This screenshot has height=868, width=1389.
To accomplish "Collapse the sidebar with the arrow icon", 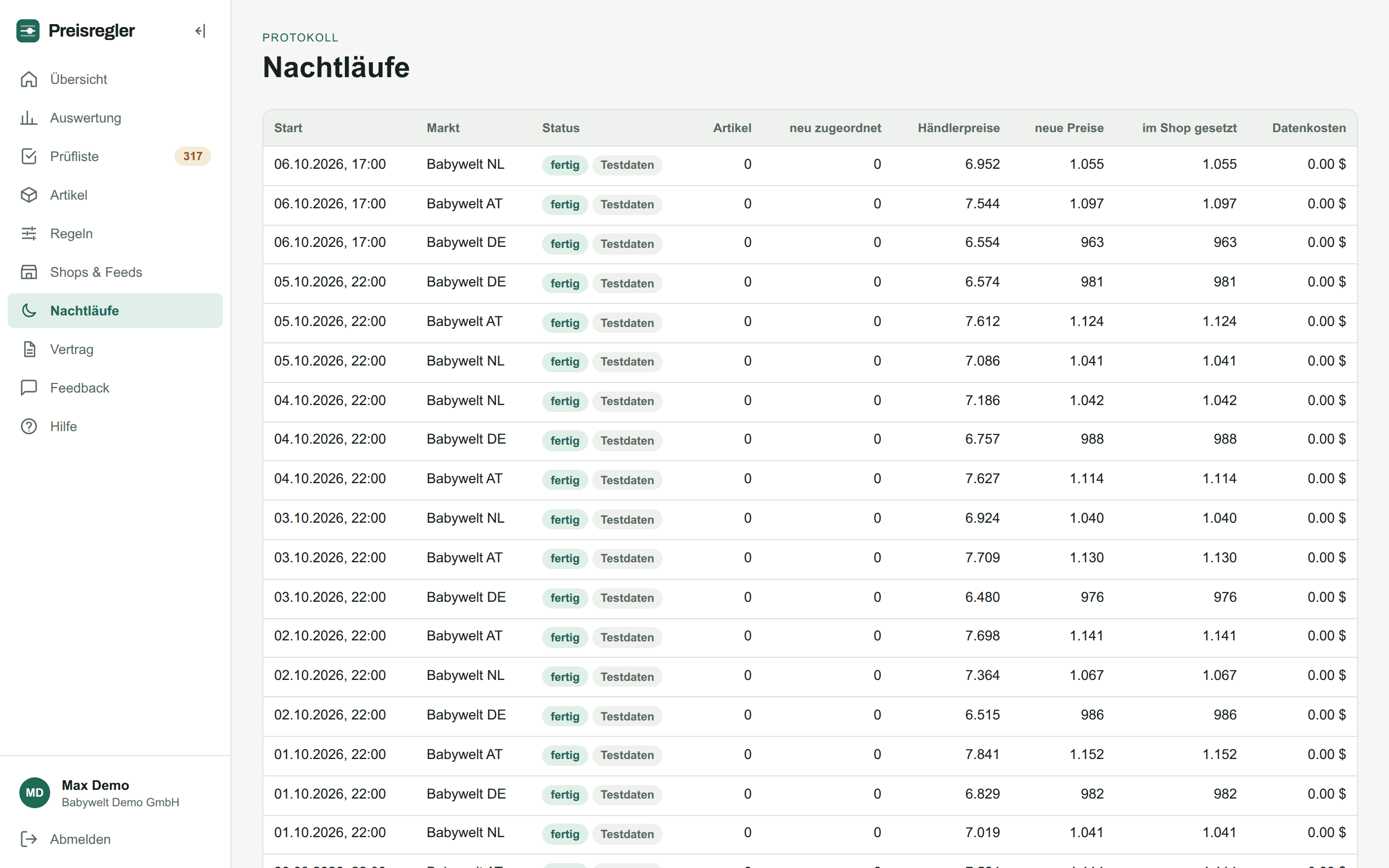I will 200,30.
